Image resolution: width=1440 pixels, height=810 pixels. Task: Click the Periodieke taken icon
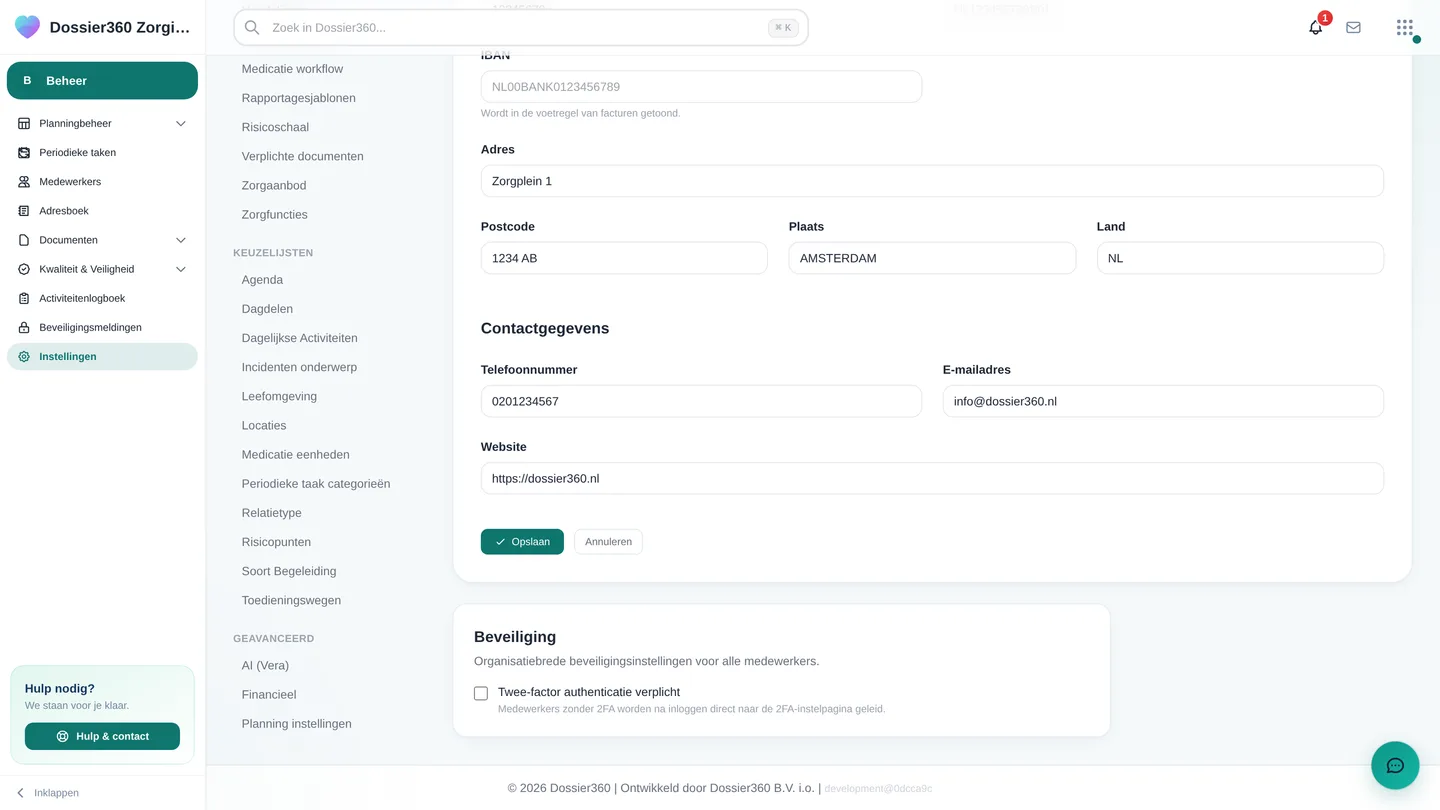(24, 153)
